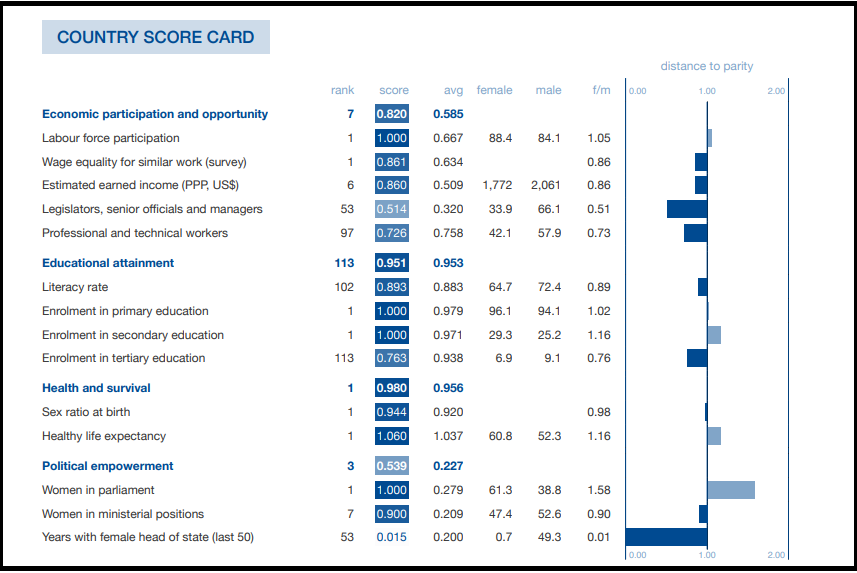Click the 0.539 score box

[x=392, y=466]
